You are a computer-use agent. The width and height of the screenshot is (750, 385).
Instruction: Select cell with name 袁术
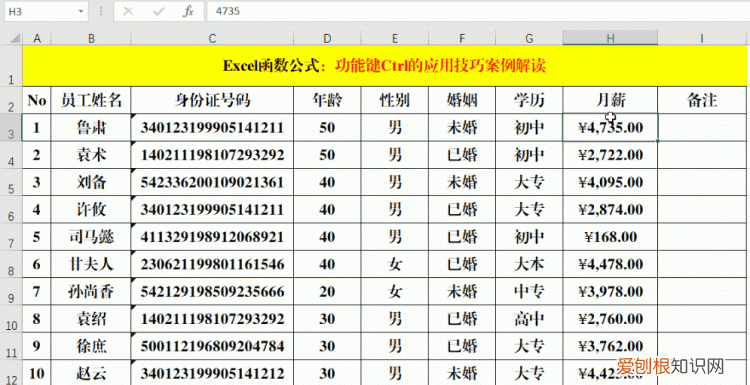(91, 155)
